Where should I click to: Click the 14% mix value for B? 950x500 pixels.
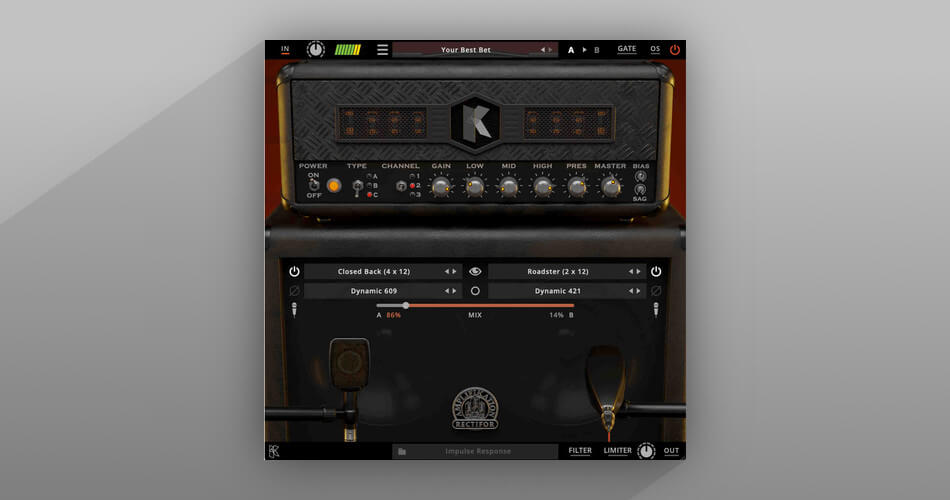point(556,315)
